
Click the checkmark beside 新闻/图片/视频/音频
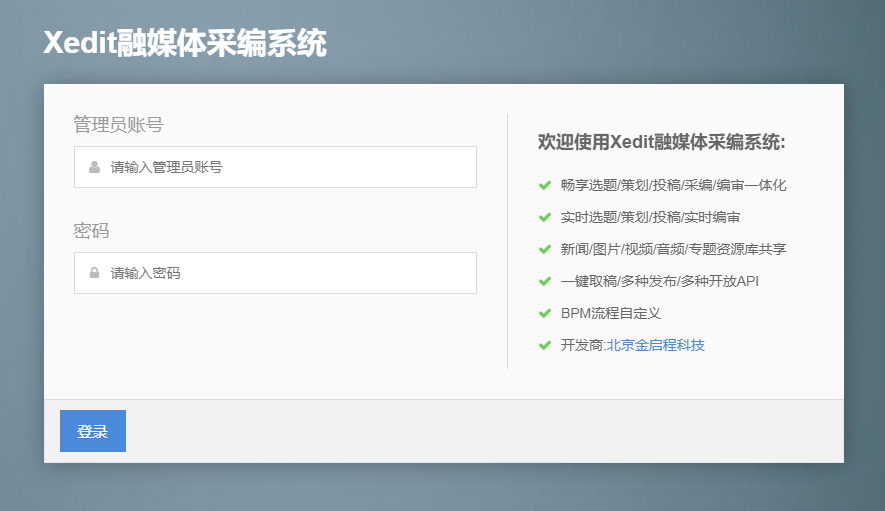coord(545,249)
